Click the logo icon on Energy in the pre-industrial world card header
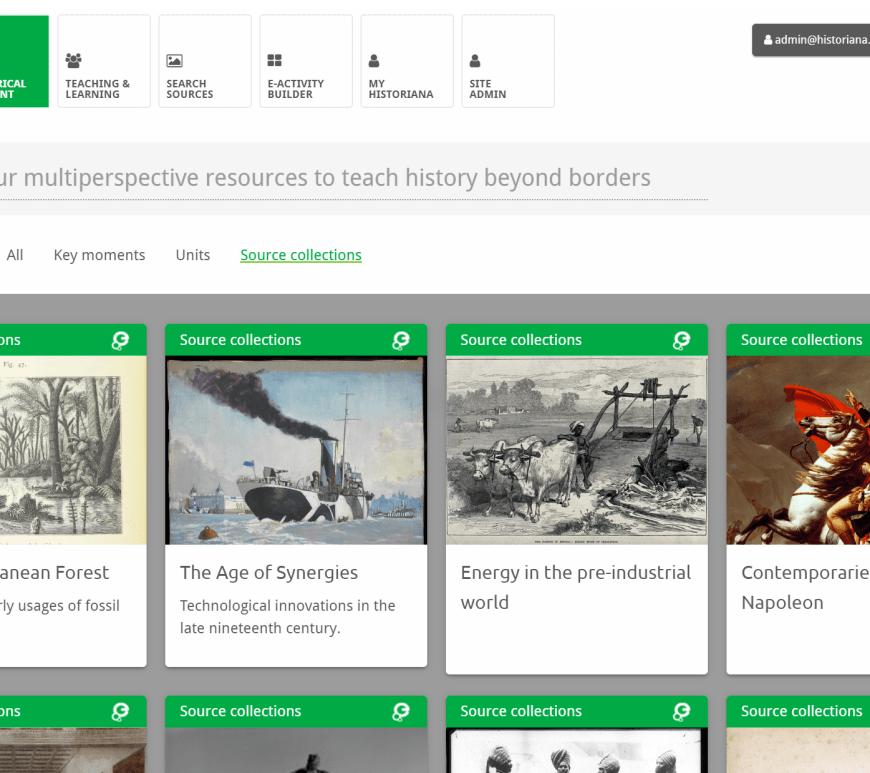This screenshot has width=870, height=773. click(x=682, y=341)
